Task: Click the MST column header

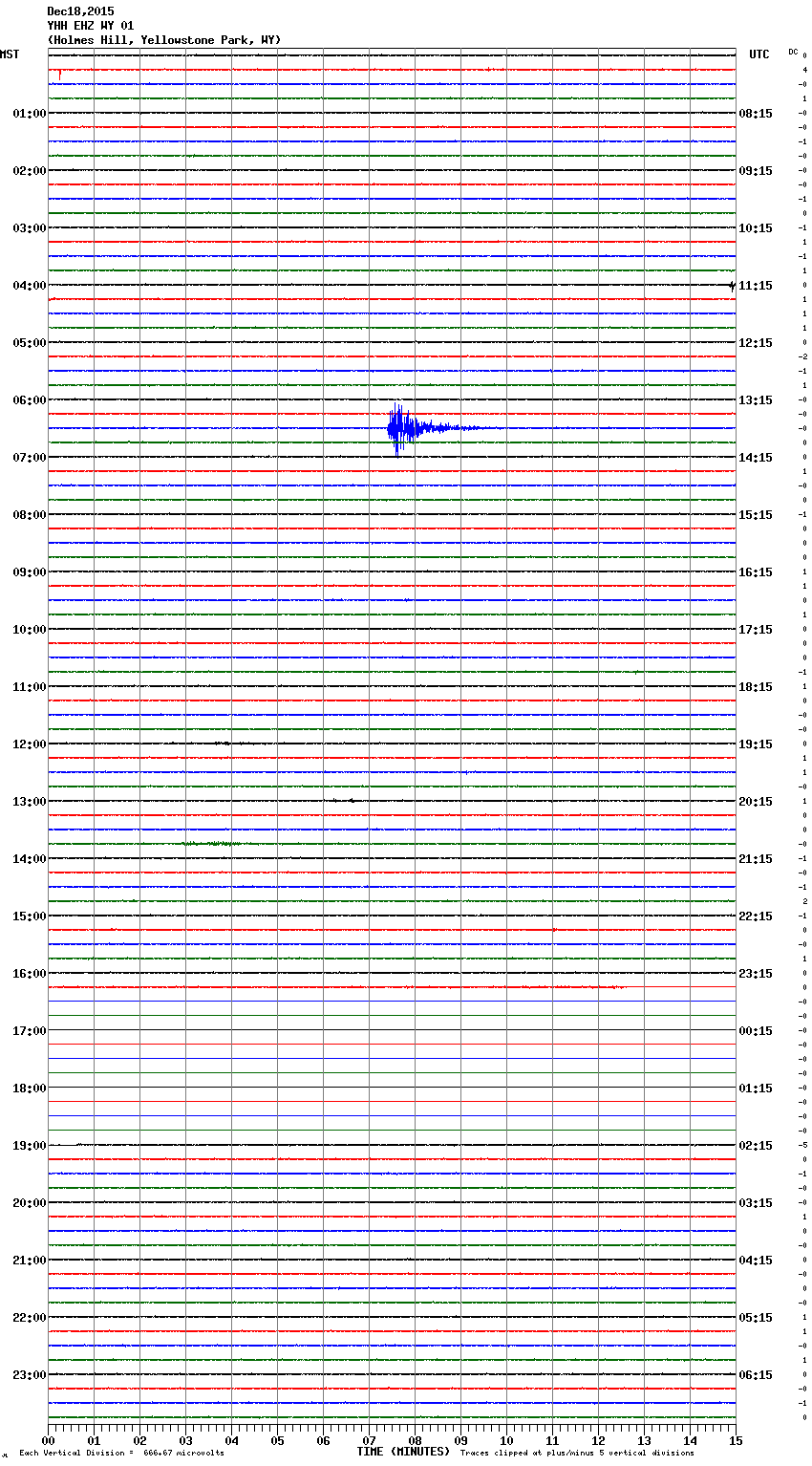Action: tap(10, 54)
